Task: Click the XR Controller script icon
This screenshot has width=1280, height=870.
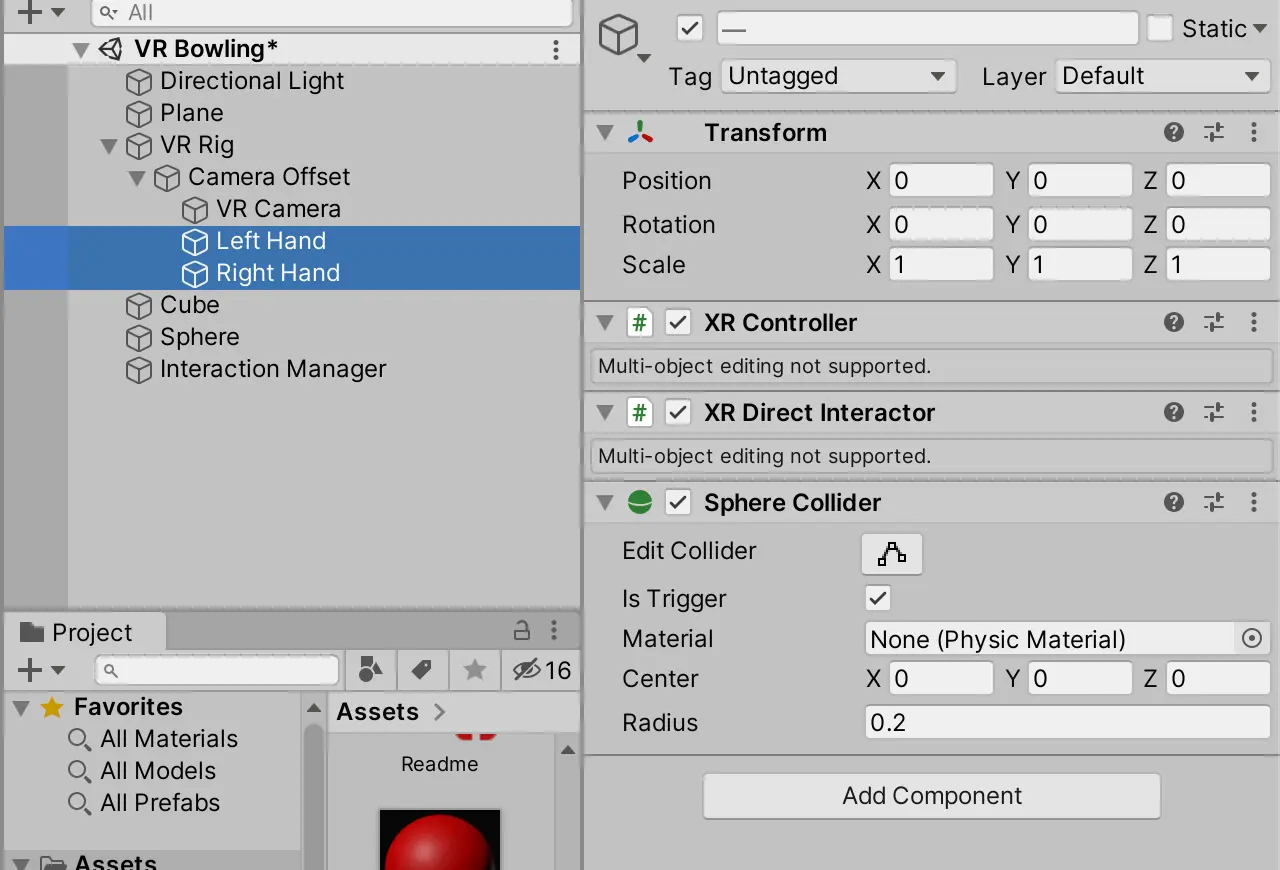Action: point(640,323)
